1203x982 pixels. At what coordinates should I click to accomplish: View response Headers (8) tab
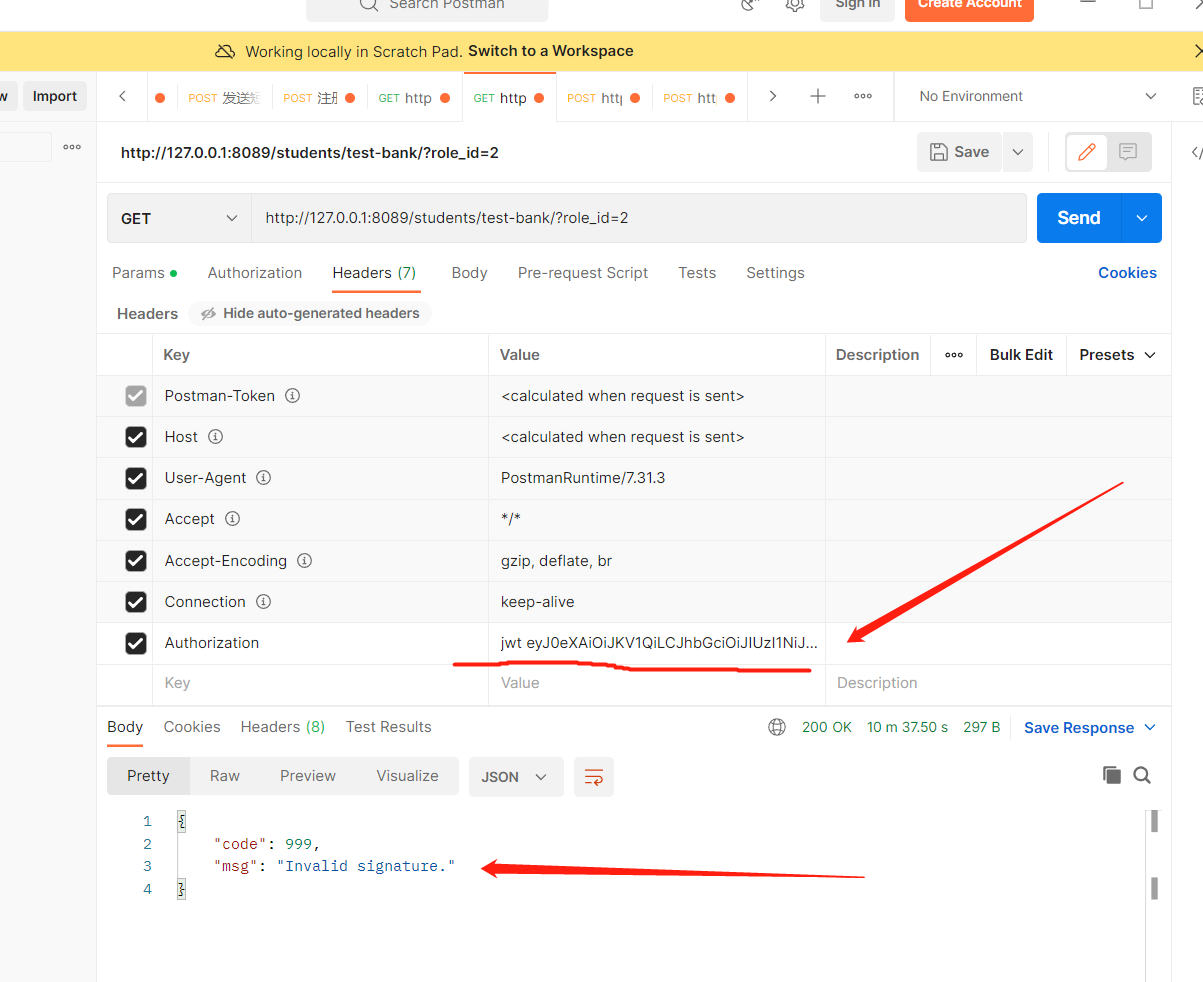(x=283, y=727)
